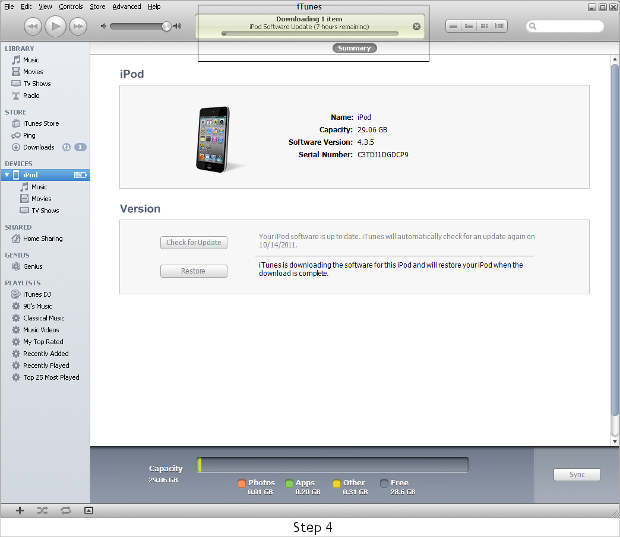Screen dimensions: 620x537
Task: Click the download progress bar
Action: 310,34
